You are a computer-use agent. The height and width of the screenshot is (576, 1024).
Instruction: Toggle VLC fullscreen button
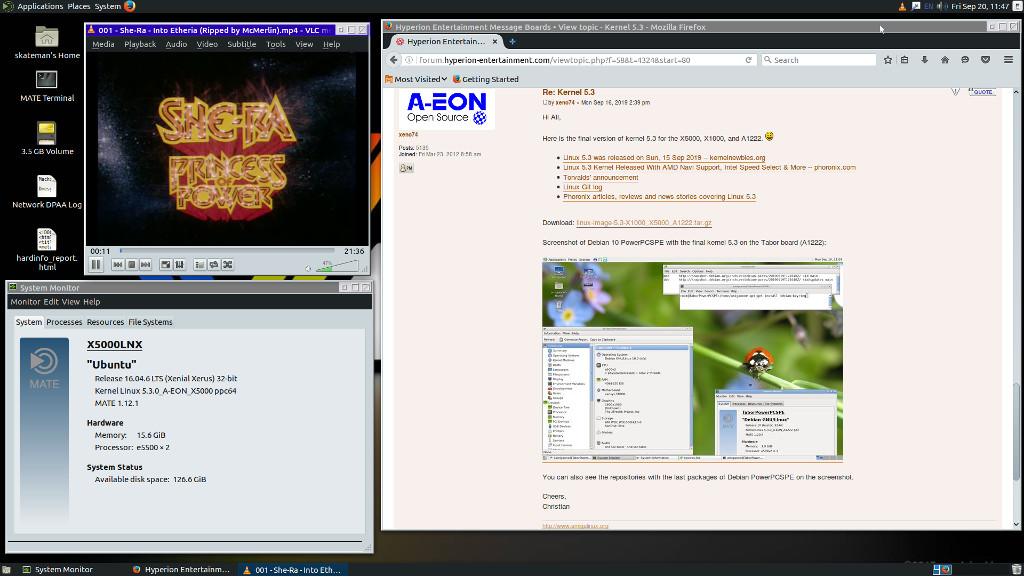166,264
